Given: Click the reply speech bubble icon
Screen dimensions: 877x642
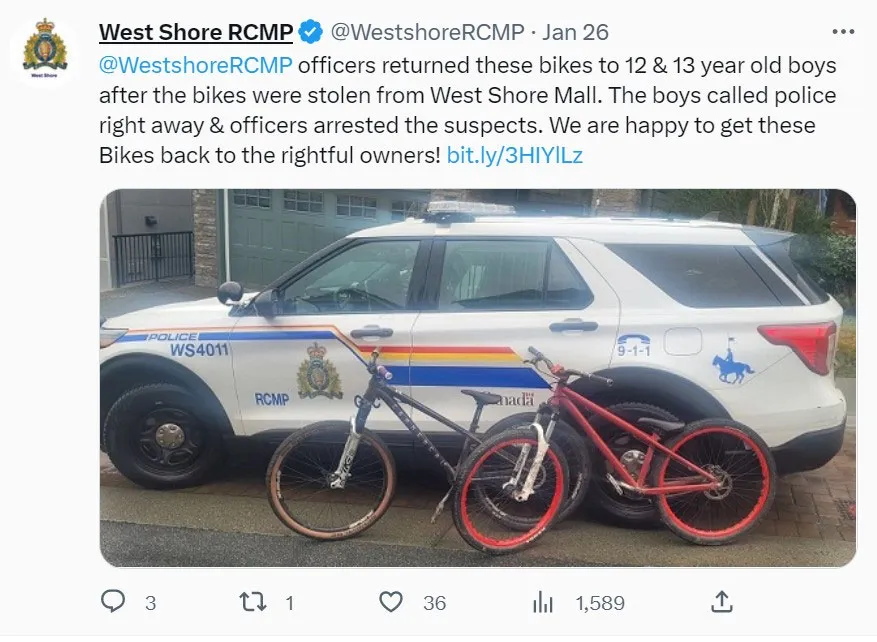Looking at the screenshot, I should (x=113, y=602).
